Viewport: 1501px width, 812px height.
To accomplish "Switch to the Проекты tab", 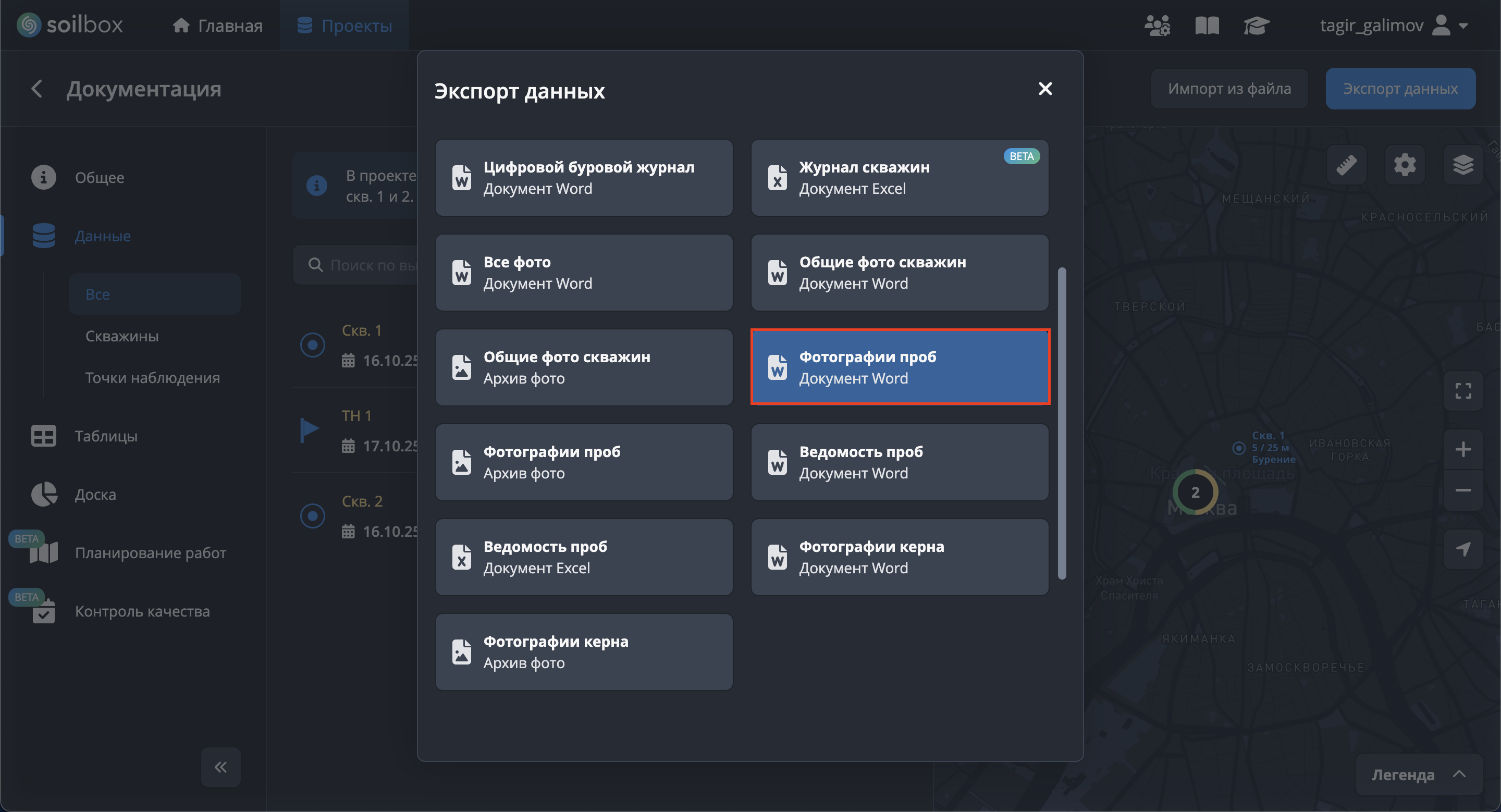I will click(x=345, y=26).
